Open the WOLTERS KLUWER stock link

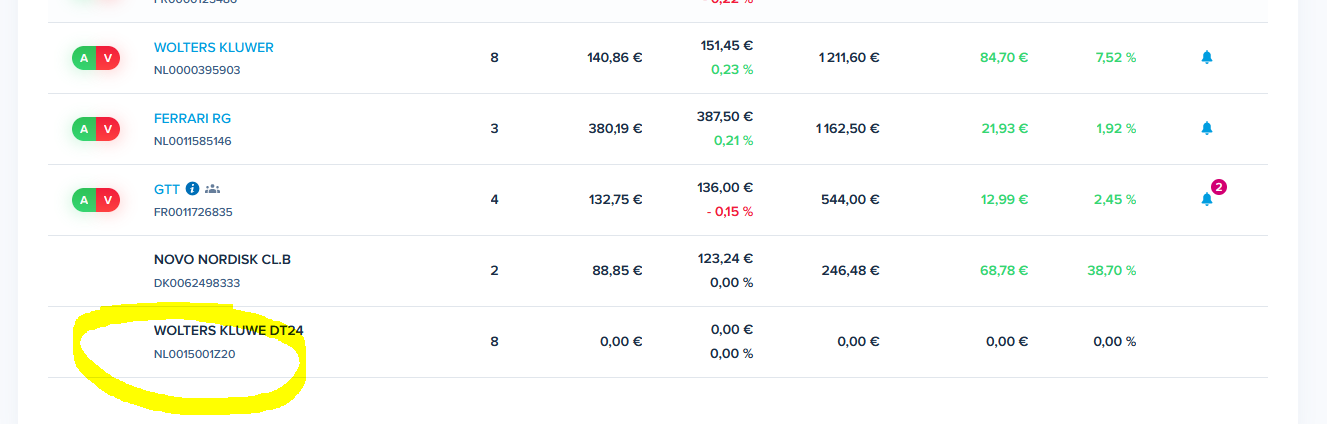click(x=214, y=47)
